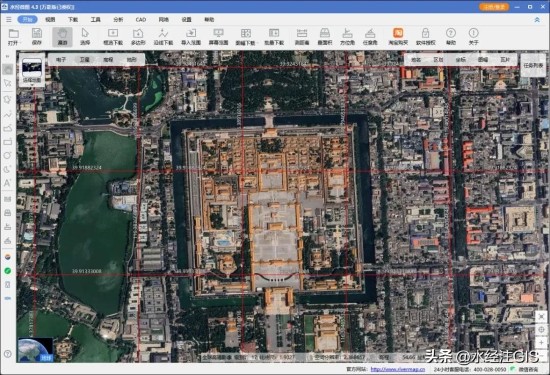Select the 任意角 arbitrary angle tool
This screenshot has height=375, width=550.
pos(370,36)
